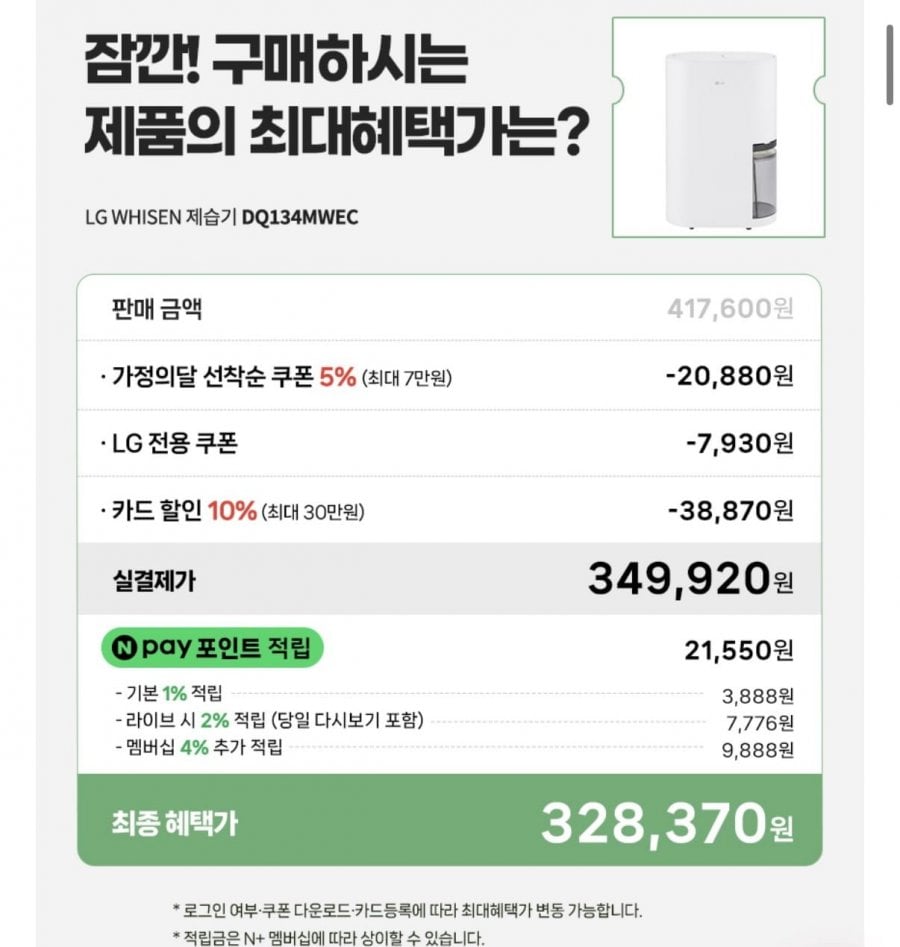The height and width of the screenshot is (947, 900).
Task: Click the 멤버십 4% 추가 적립 line
Action: 200,747
